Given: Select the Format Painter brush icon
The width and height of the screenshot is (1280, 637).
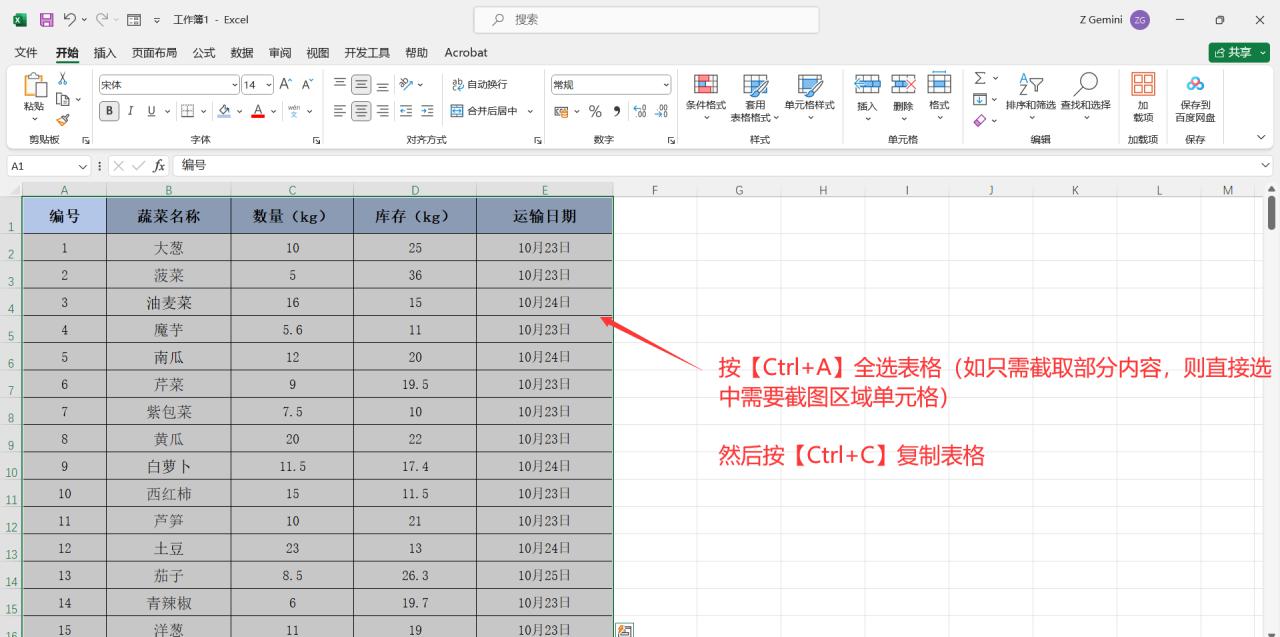Looking at the screenshot, I should 63,119.
